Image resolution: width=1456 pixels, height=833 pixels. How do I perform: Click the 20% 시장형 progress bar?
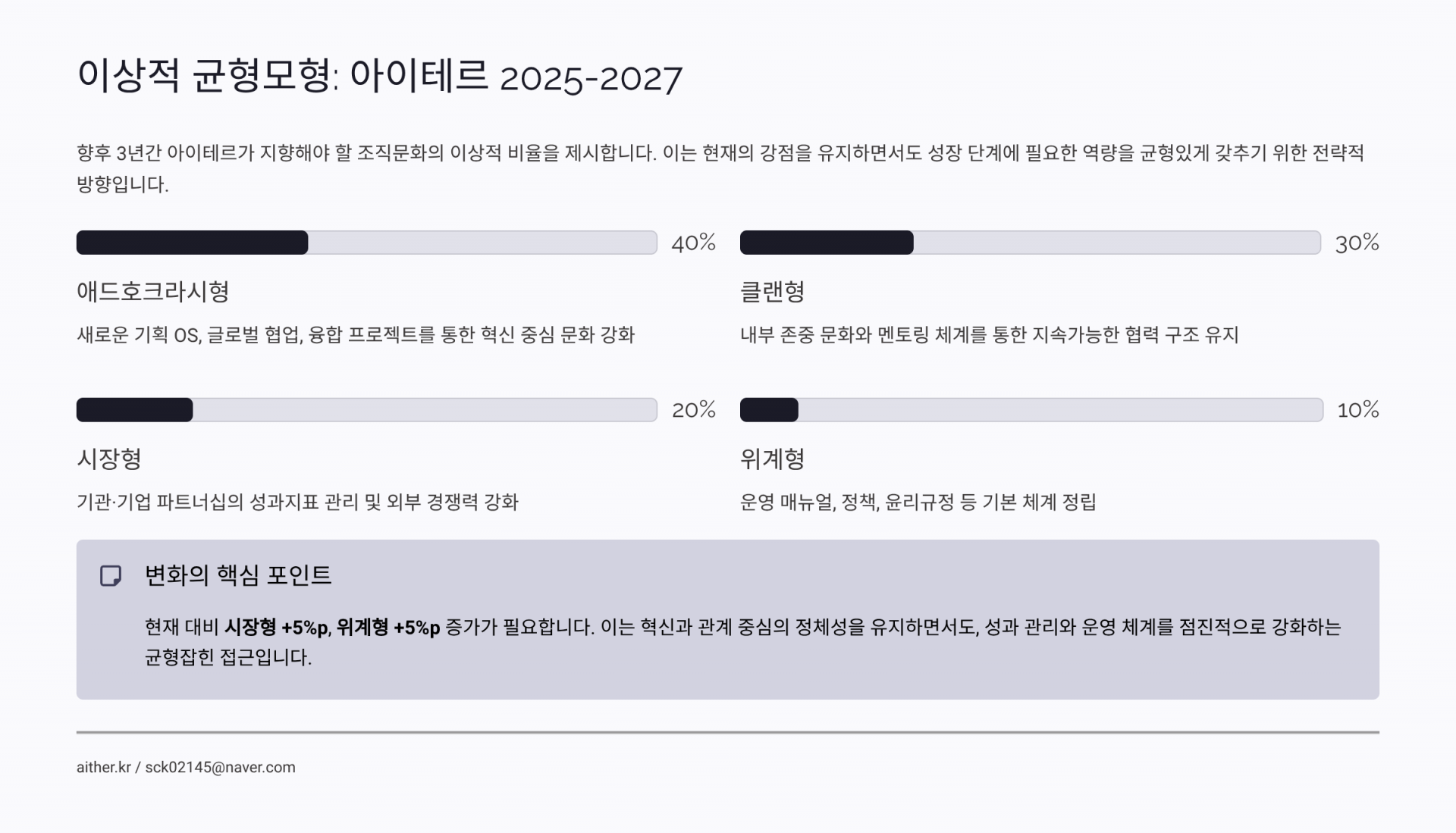[x=366, y=410]
